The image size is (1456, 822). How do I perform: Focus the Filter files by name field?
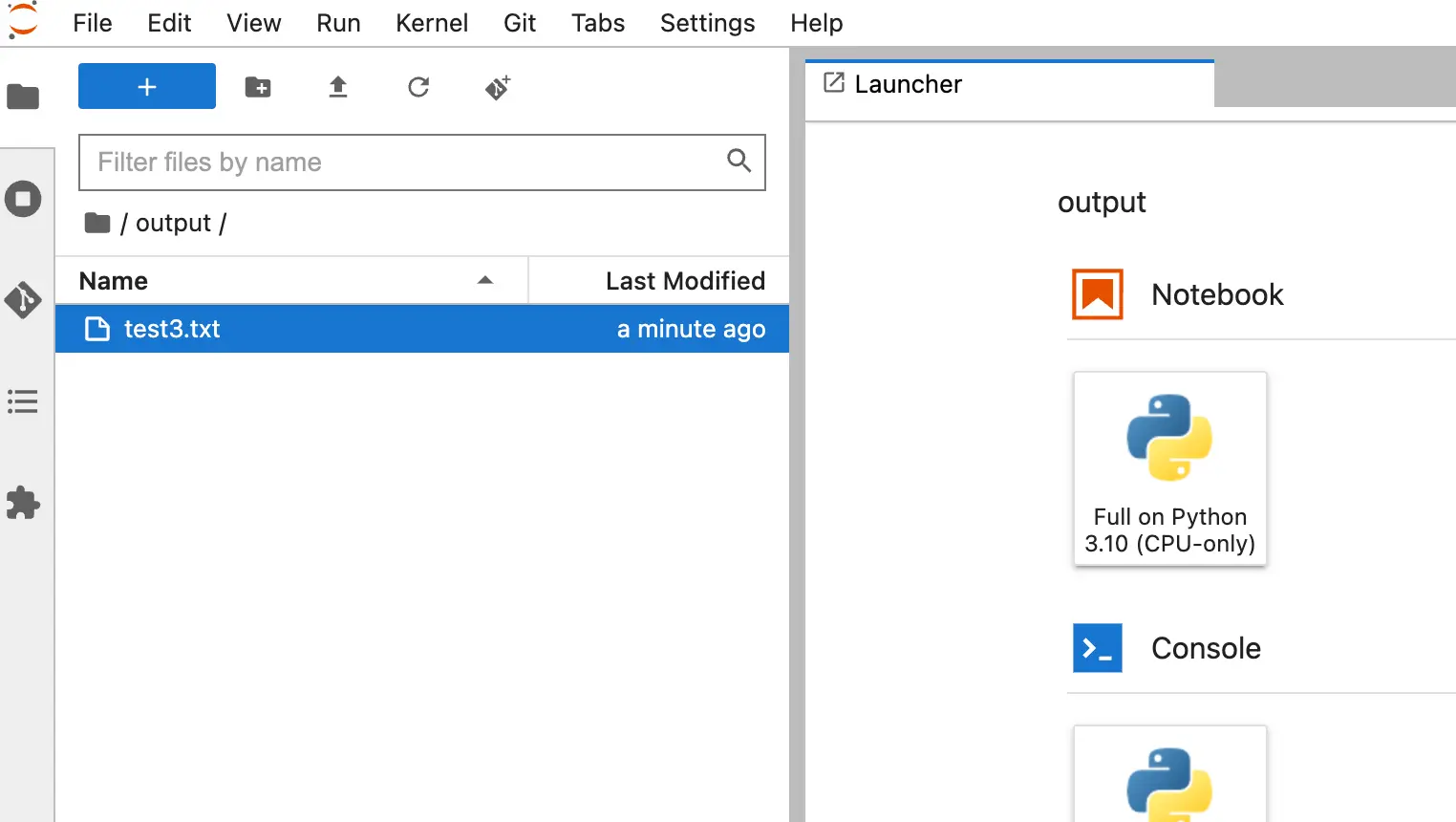[x=422, y=162]
